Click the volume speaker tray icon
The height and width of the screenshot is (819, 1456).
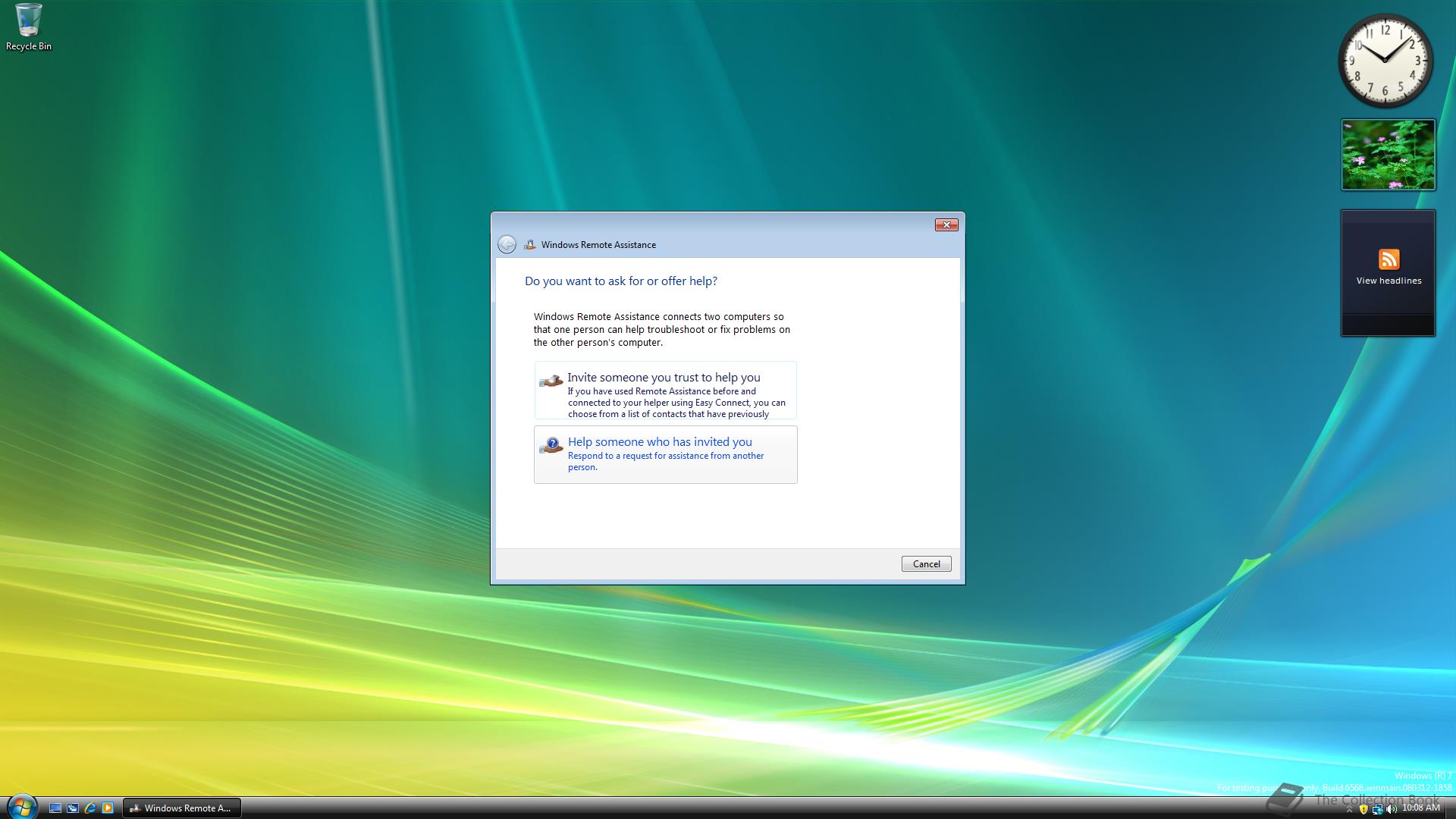(x=1392, y=809)
